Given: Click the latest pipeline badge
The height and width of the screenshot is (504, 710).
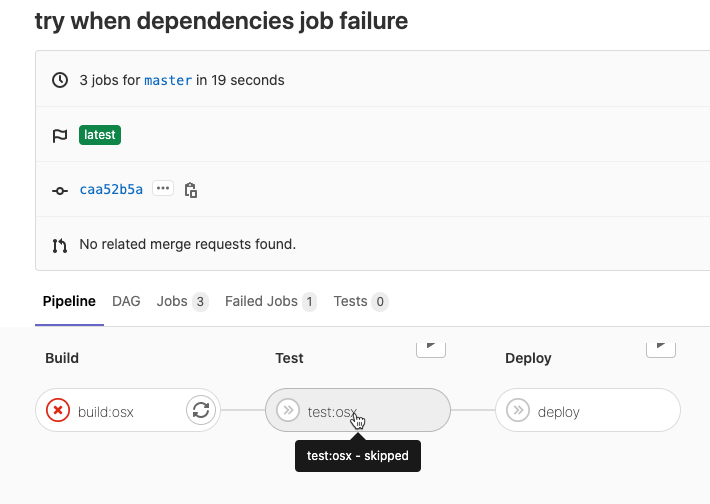Looking at the screenshot, I should (100, 134).
